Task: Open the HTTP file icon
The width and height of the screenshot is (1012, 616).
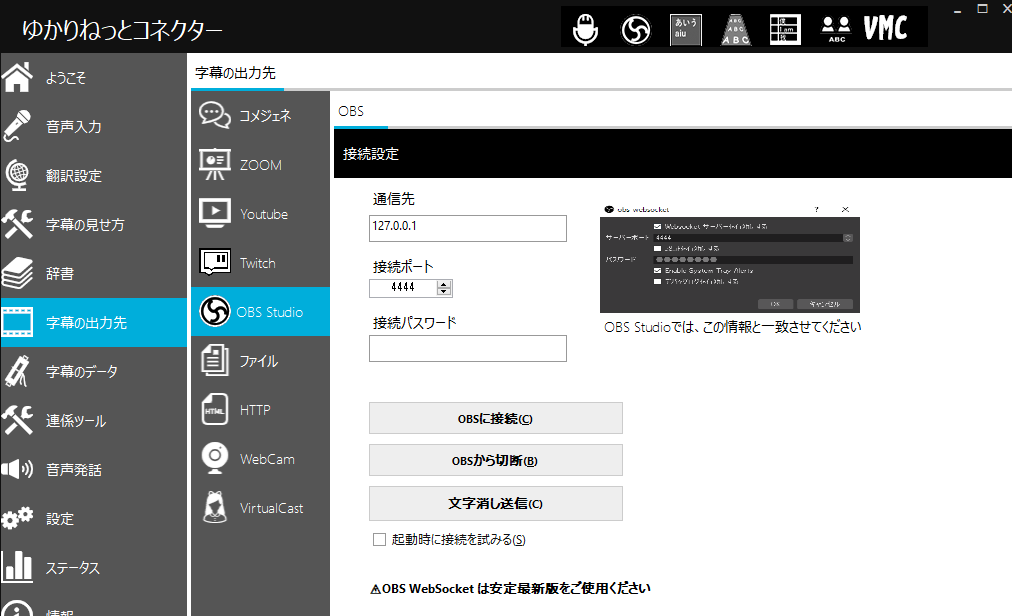Action: pyautogui.click(x=215, y=409)
